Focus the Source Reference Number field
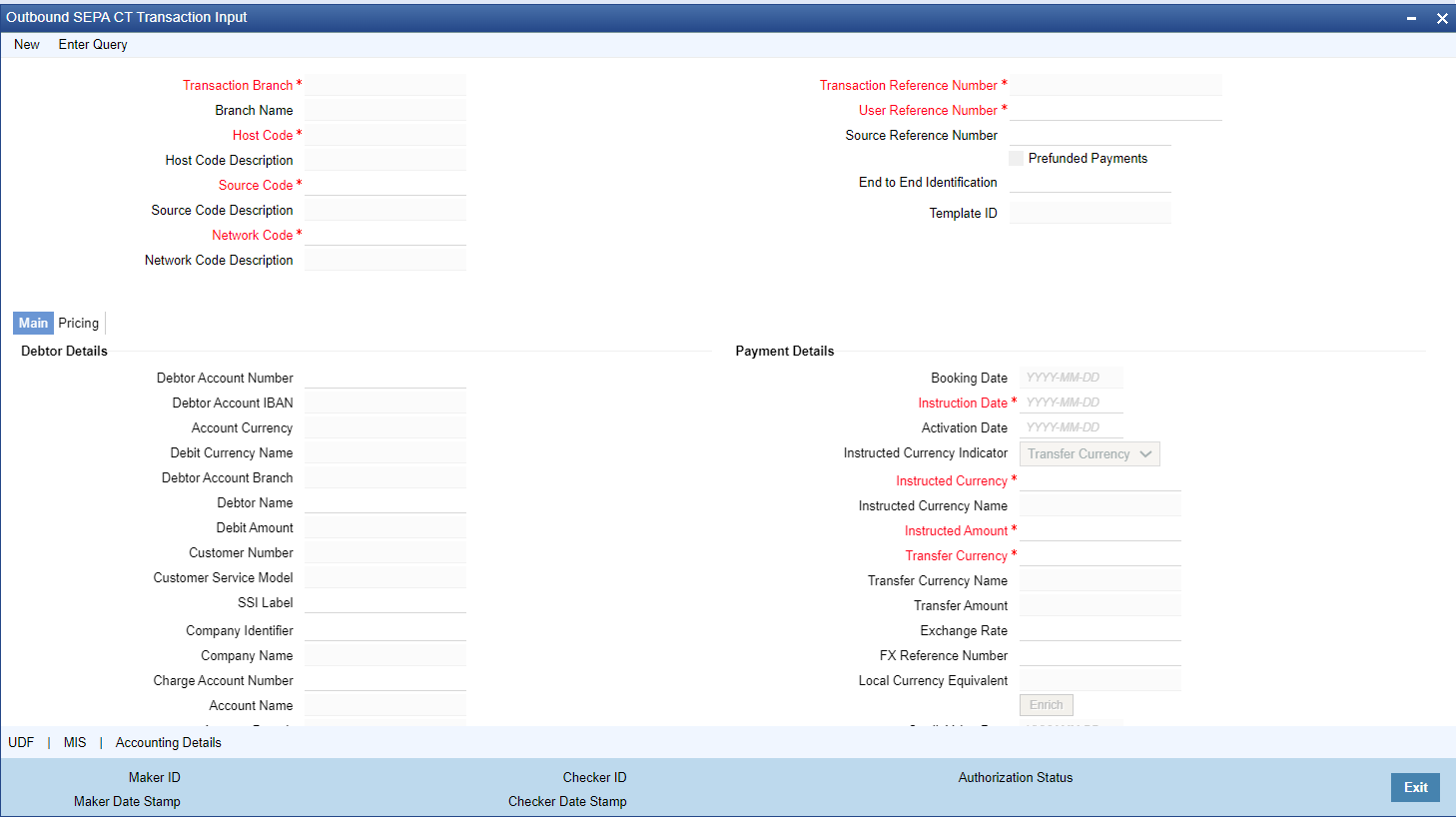The height and width of the screenshot is (819, 1456). click(1091, 135)
